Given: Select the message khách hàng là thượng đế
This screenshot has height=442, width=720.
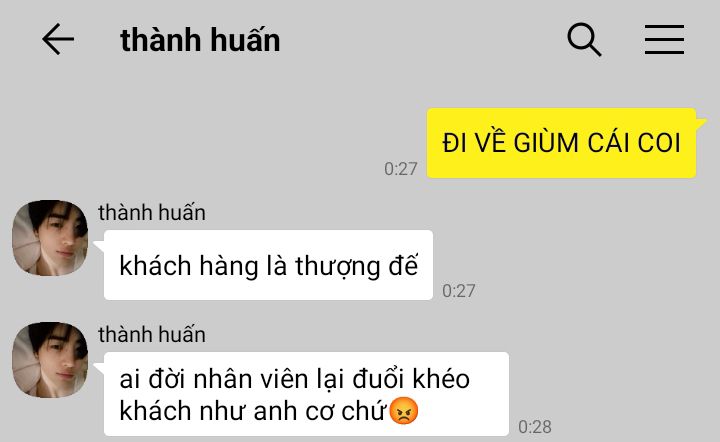Looking at the screenshot, I should point(268,265).
